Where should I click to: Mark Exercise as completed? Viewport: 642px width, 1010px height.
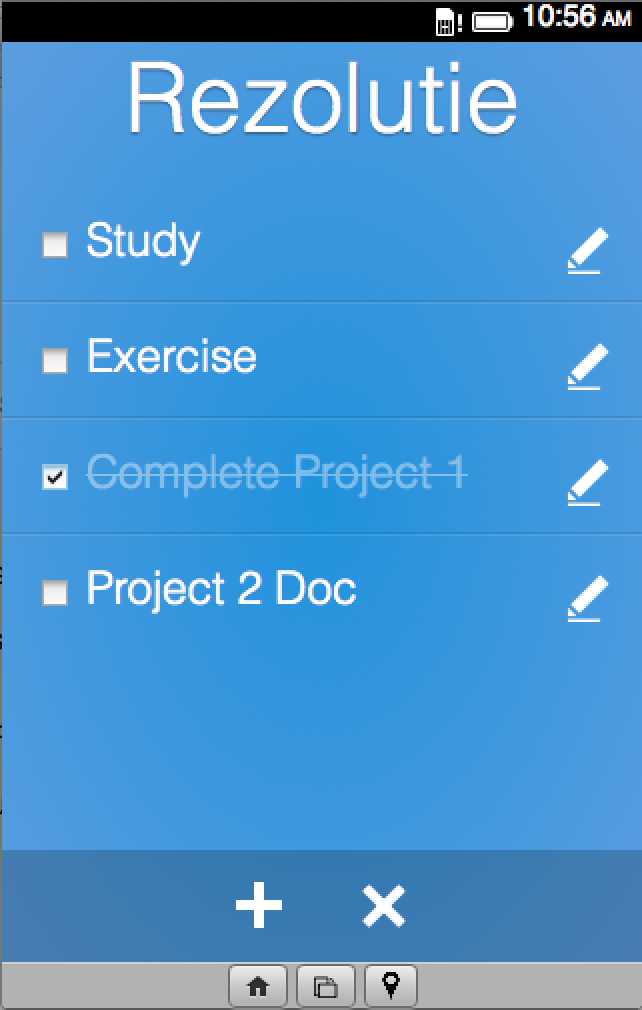click(x=55, y=361)
